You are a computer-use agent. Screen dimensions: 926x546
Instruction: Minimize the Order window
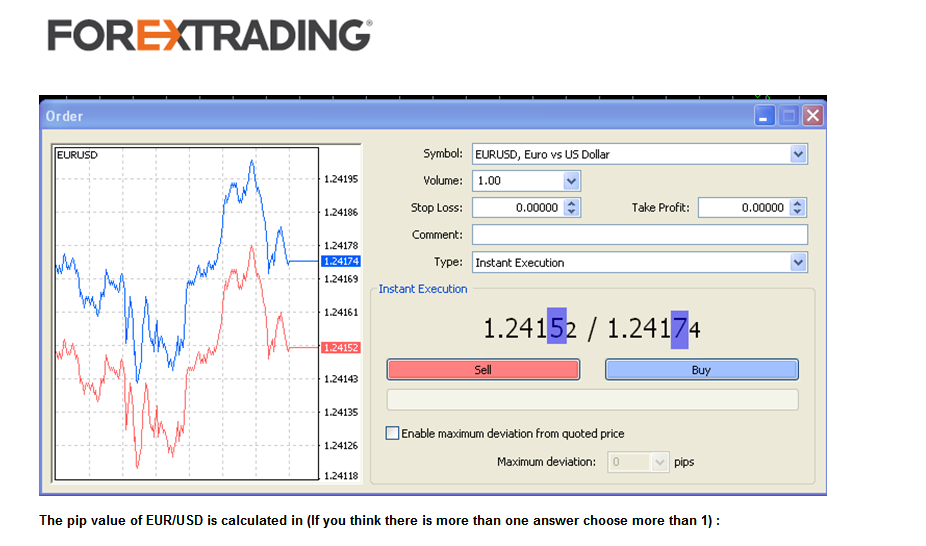[x=765, y=116]
